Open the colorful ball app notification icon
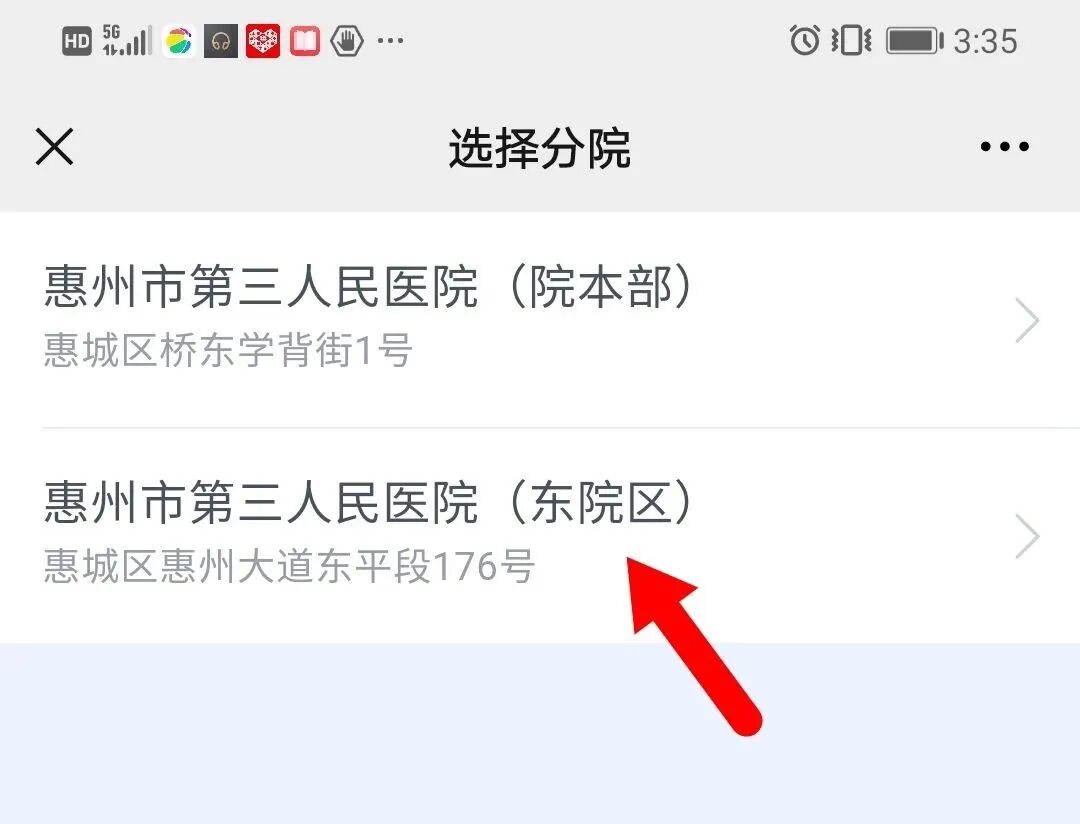 pos(178,41)
